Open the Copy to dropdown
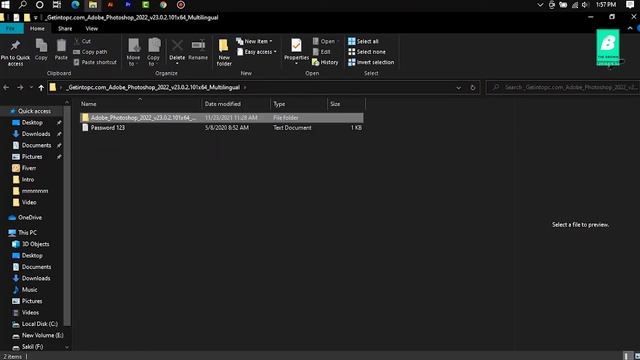Image resolution: width=640 pixels, height=360 pixels. tap(154, 52)
